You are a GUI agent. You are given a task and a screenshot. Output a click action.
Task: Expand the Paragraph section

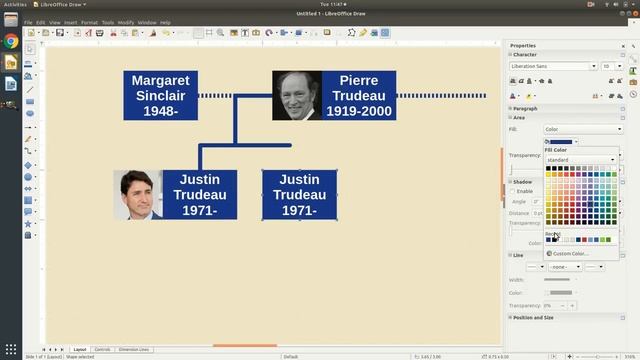[510, 109]
